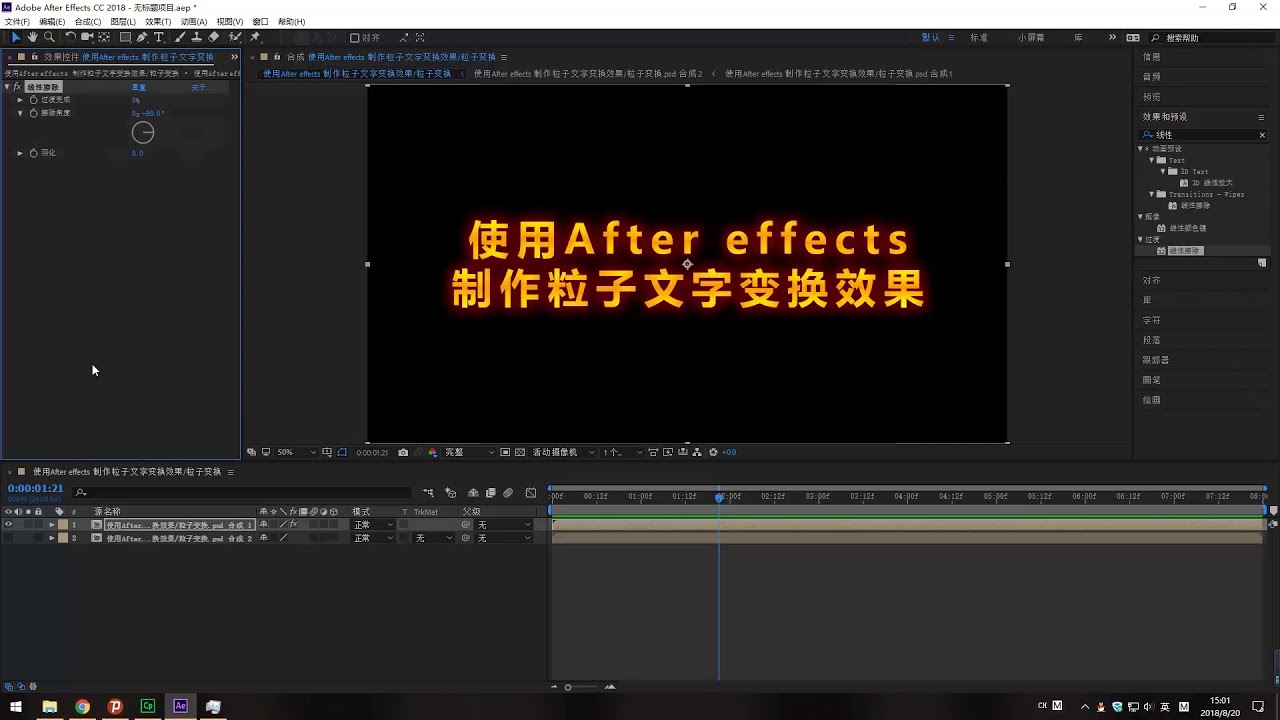Expand layer 2 properties in timeline
Image resolution: width=1280 pixels, height=720 pixels.
pyautogui.click(x=52, y=538)
